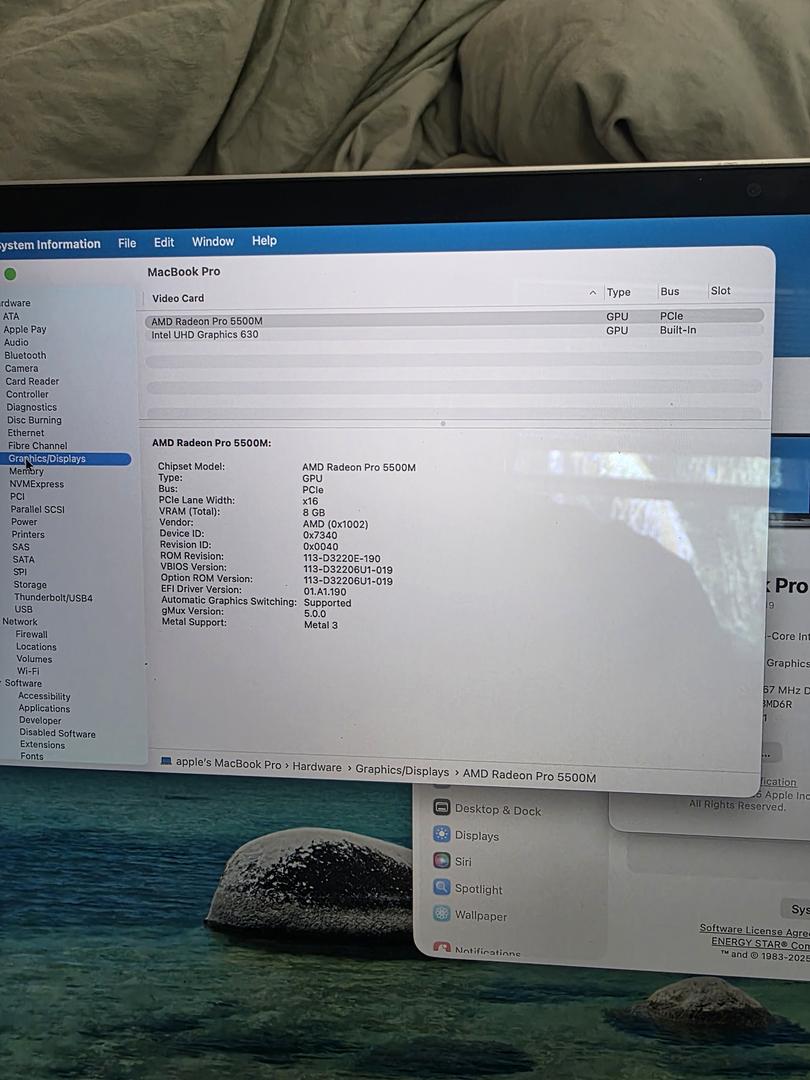The image size is (810, 1080).
Task: Click the Notifications icon in the sidebar
Action: 441,948
